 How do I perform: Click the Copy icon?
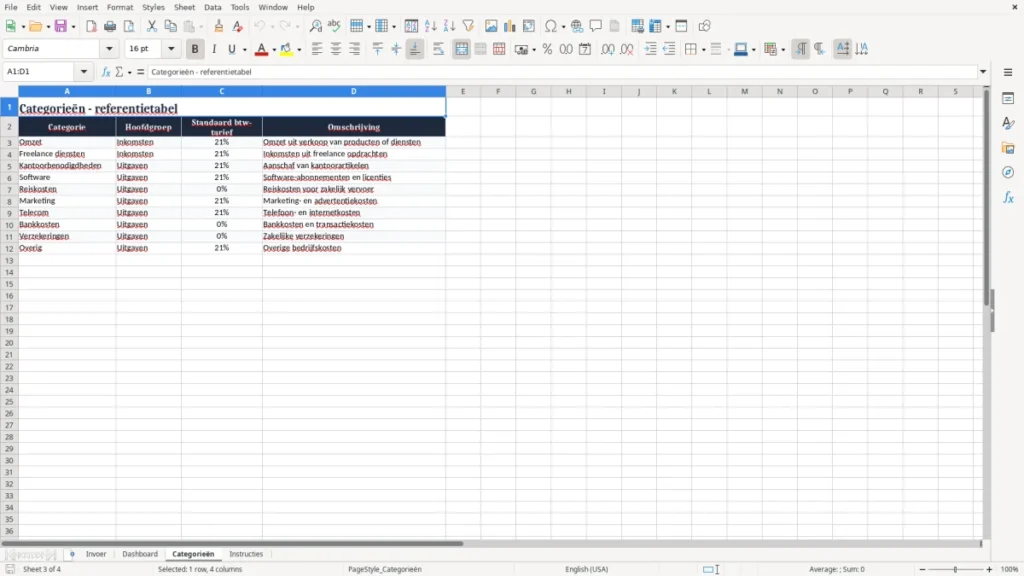[x=170, y=26]
